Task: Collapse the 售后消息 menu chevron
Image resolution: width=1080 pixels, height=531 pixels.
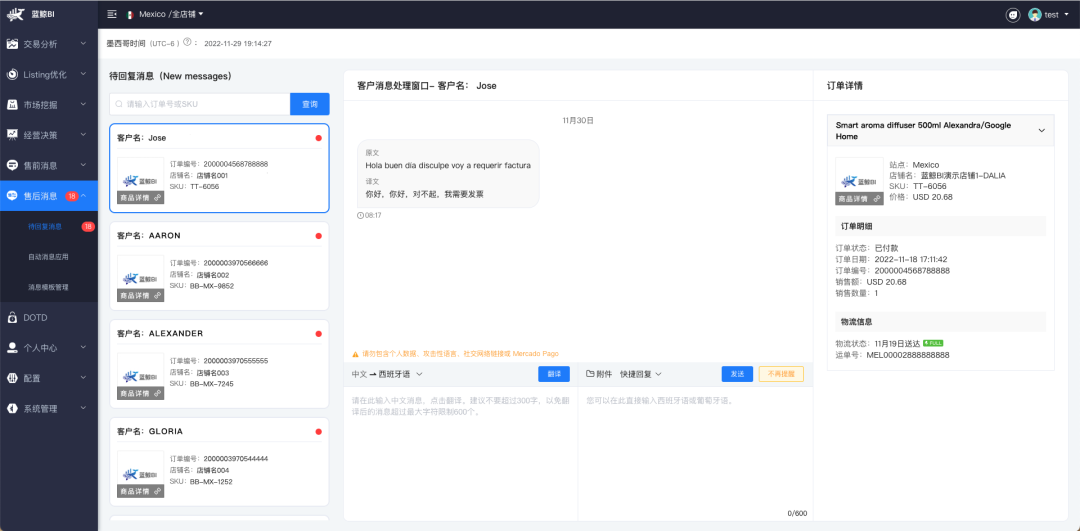Action: 83,196
